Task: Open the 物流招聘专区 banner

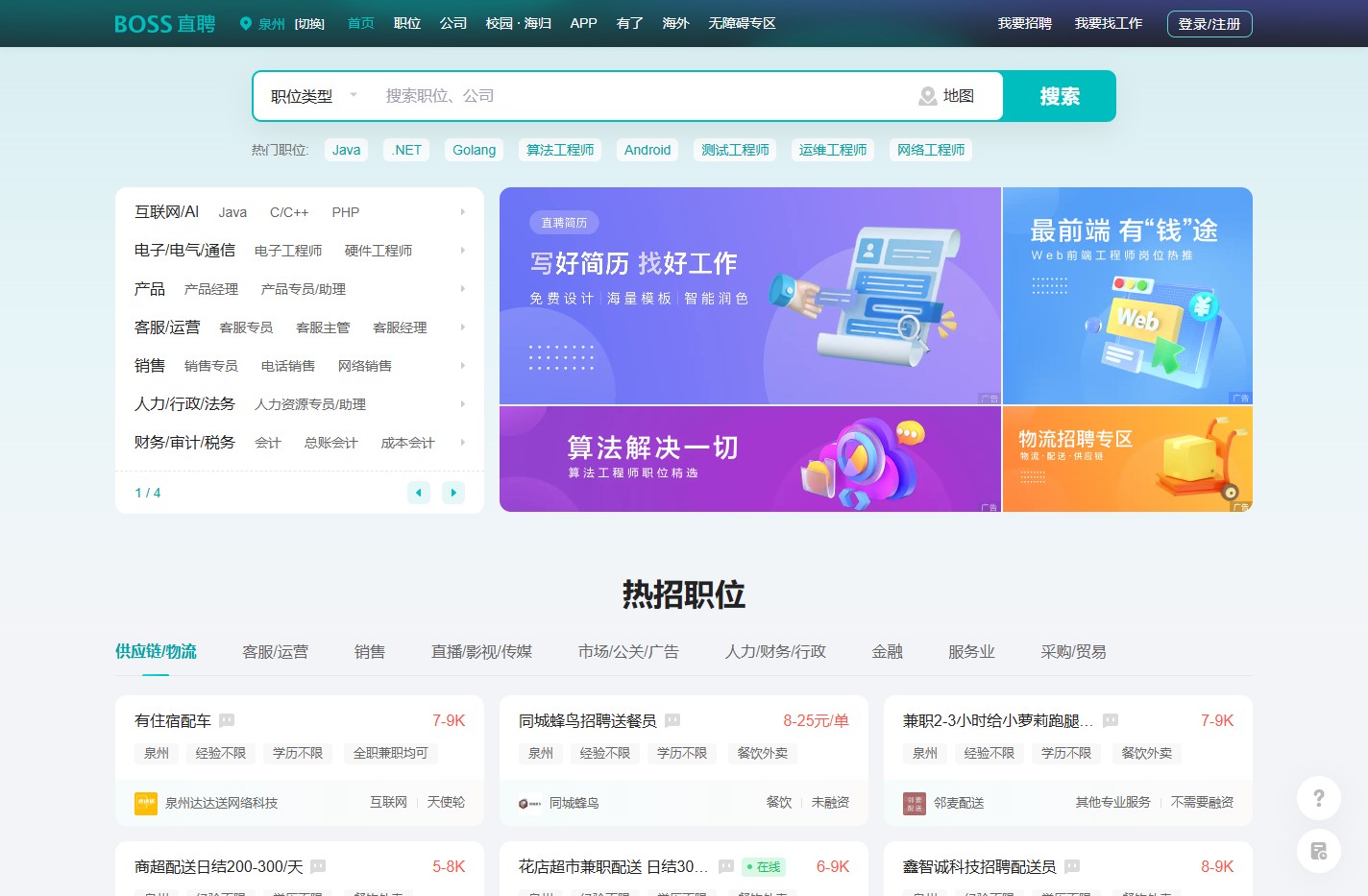Action: [x=1128, y=459]
